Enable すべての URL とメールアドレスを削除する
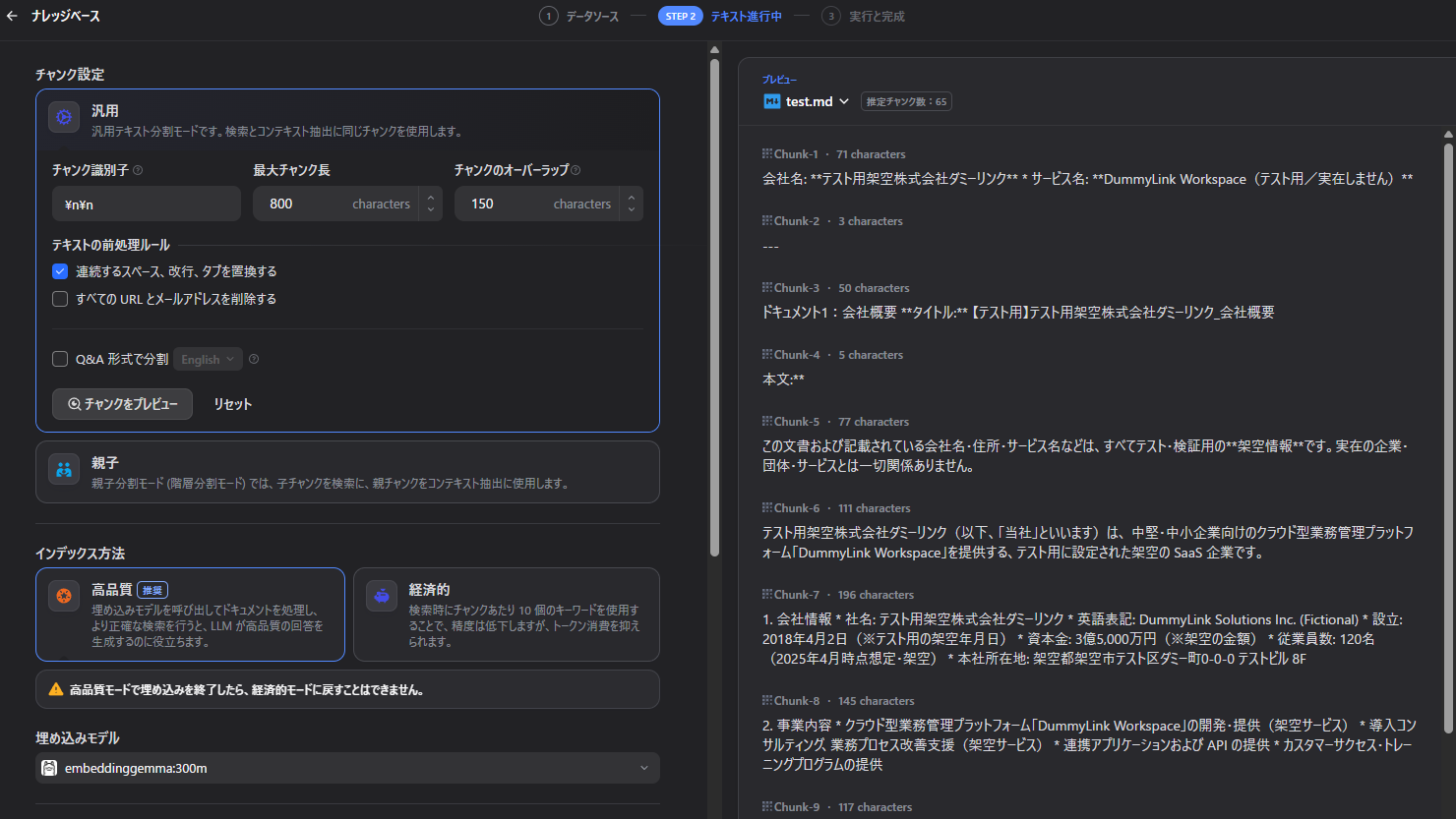 [59, 299]
